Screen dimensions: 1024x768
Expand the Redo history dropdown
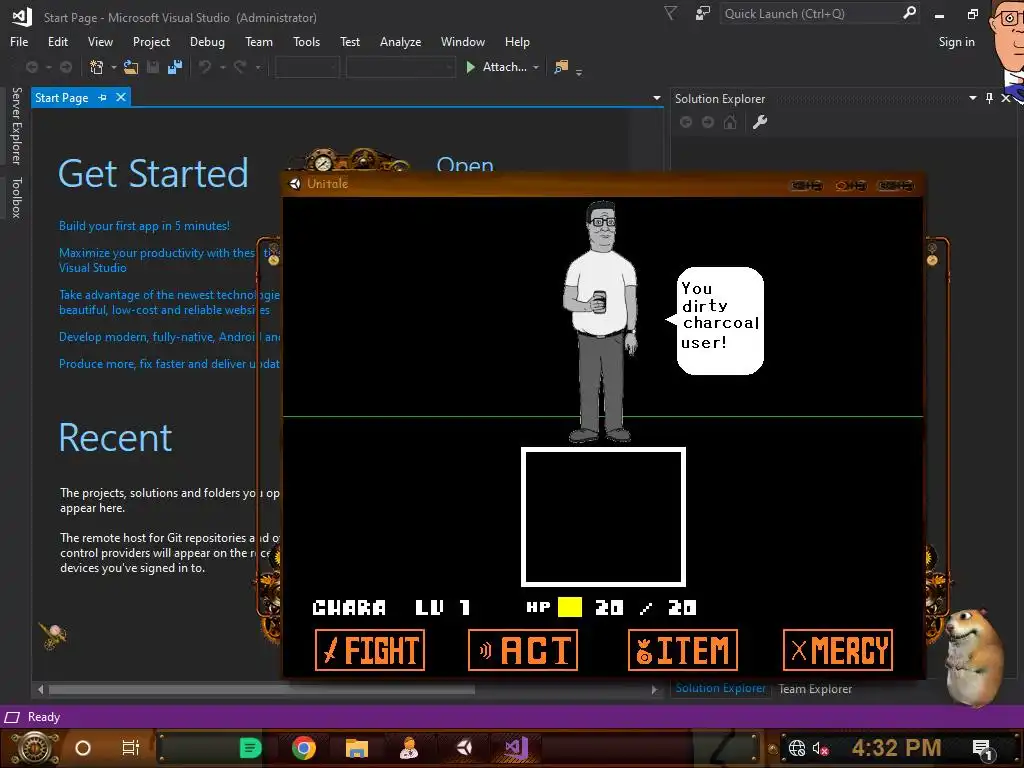[x=257, y=67]
